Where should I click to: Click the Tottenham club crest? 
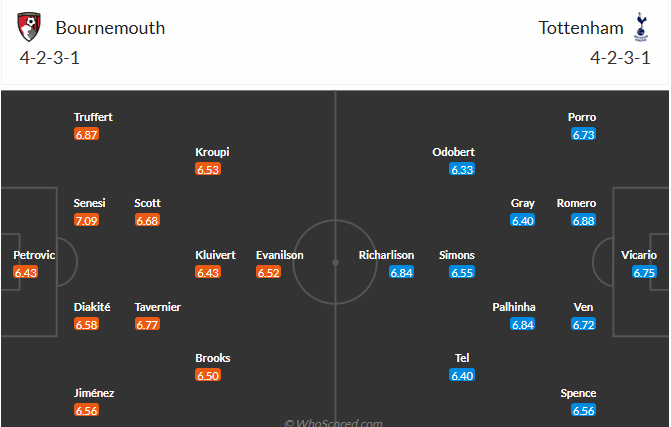(640, 27)
